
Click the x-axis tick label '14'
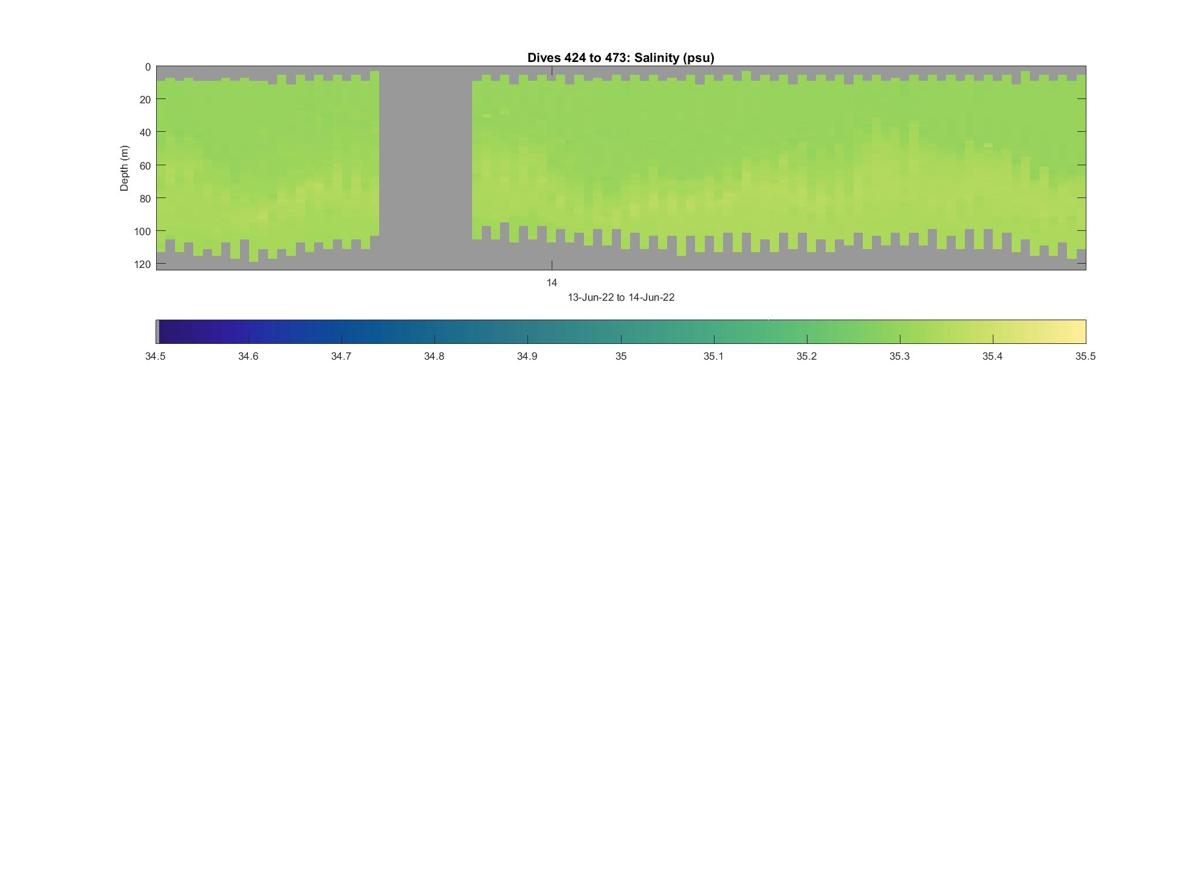pyautogui.click(x=551, y=283)
